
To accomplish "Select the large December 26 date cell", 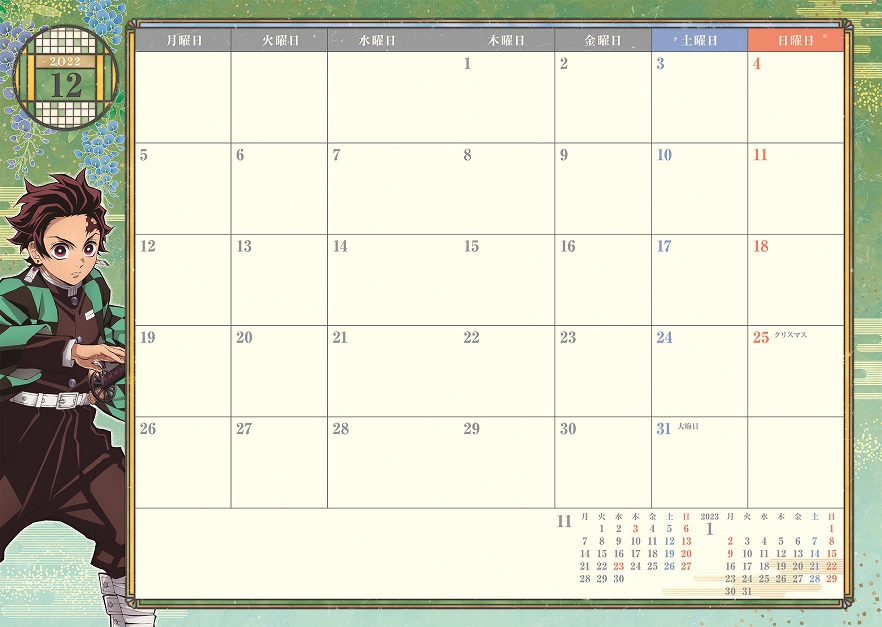I will [183, 462].
